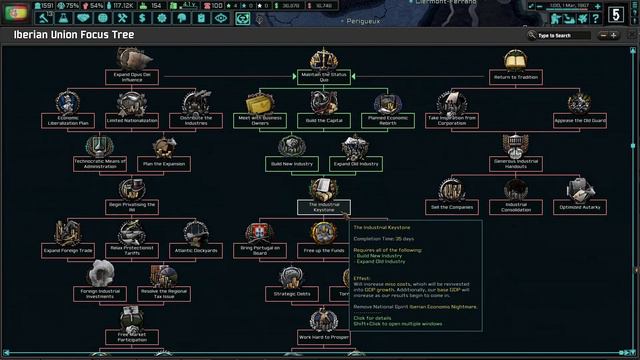
Task: Decrease game speed with the minus
Action: (540, 6)
